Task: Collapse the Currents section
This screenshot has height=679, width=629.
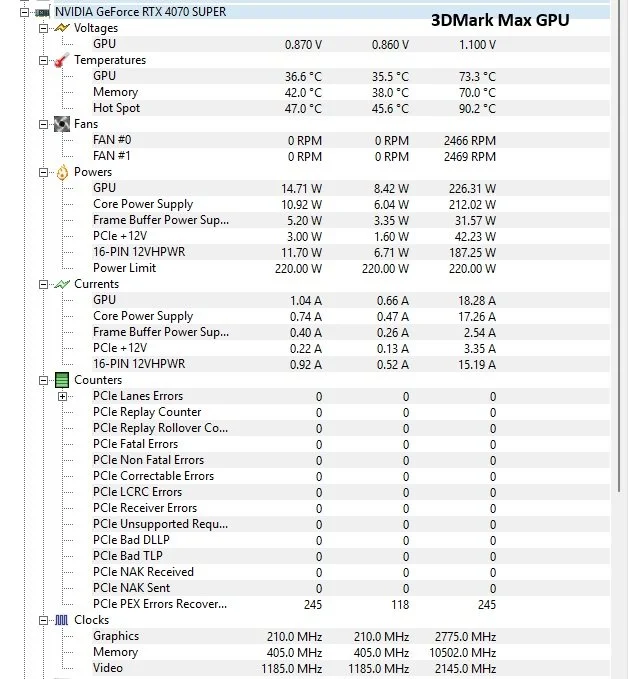Action: 43,285
